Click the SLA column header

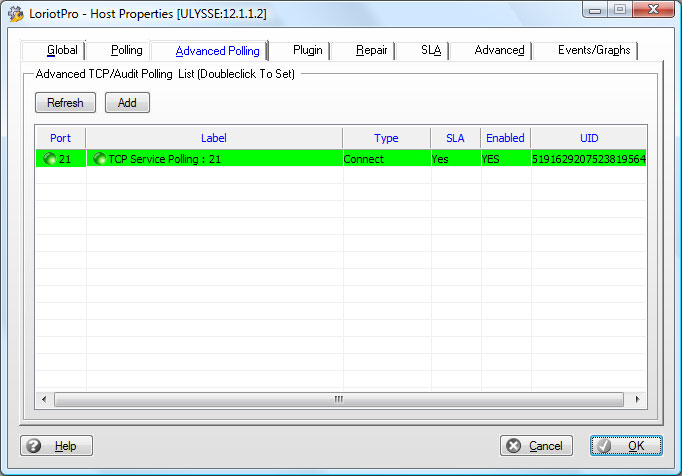455,138
